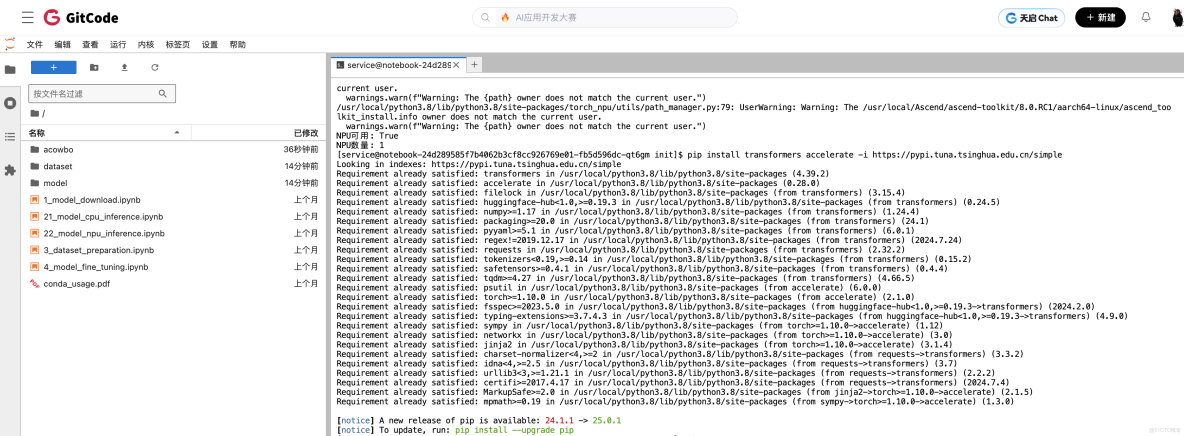
Task: Click the model folder icon
Action: pyautogui.click(x=35, y=183)
